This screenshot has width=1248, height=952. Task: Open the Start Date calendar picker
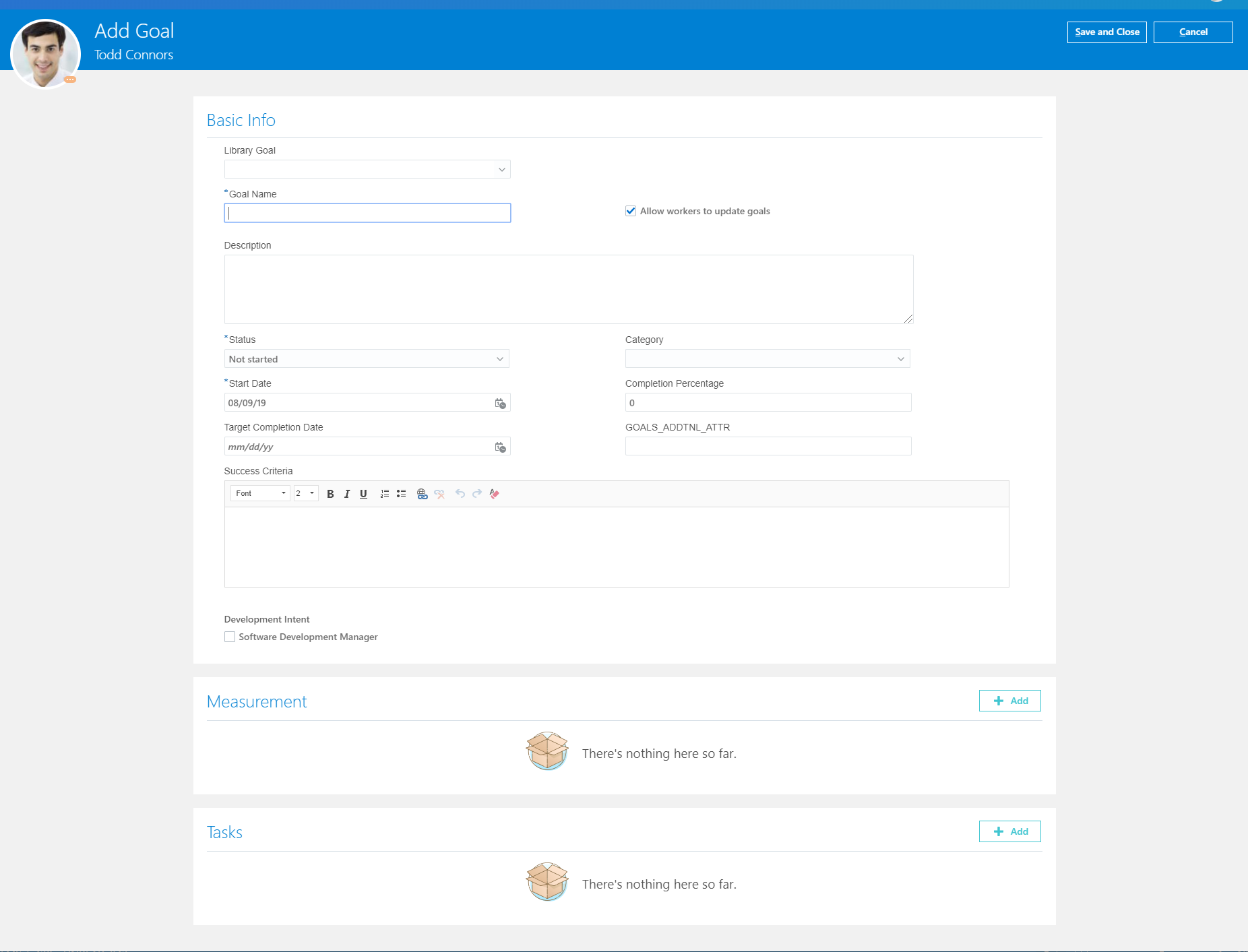click(x=501, y=403)
